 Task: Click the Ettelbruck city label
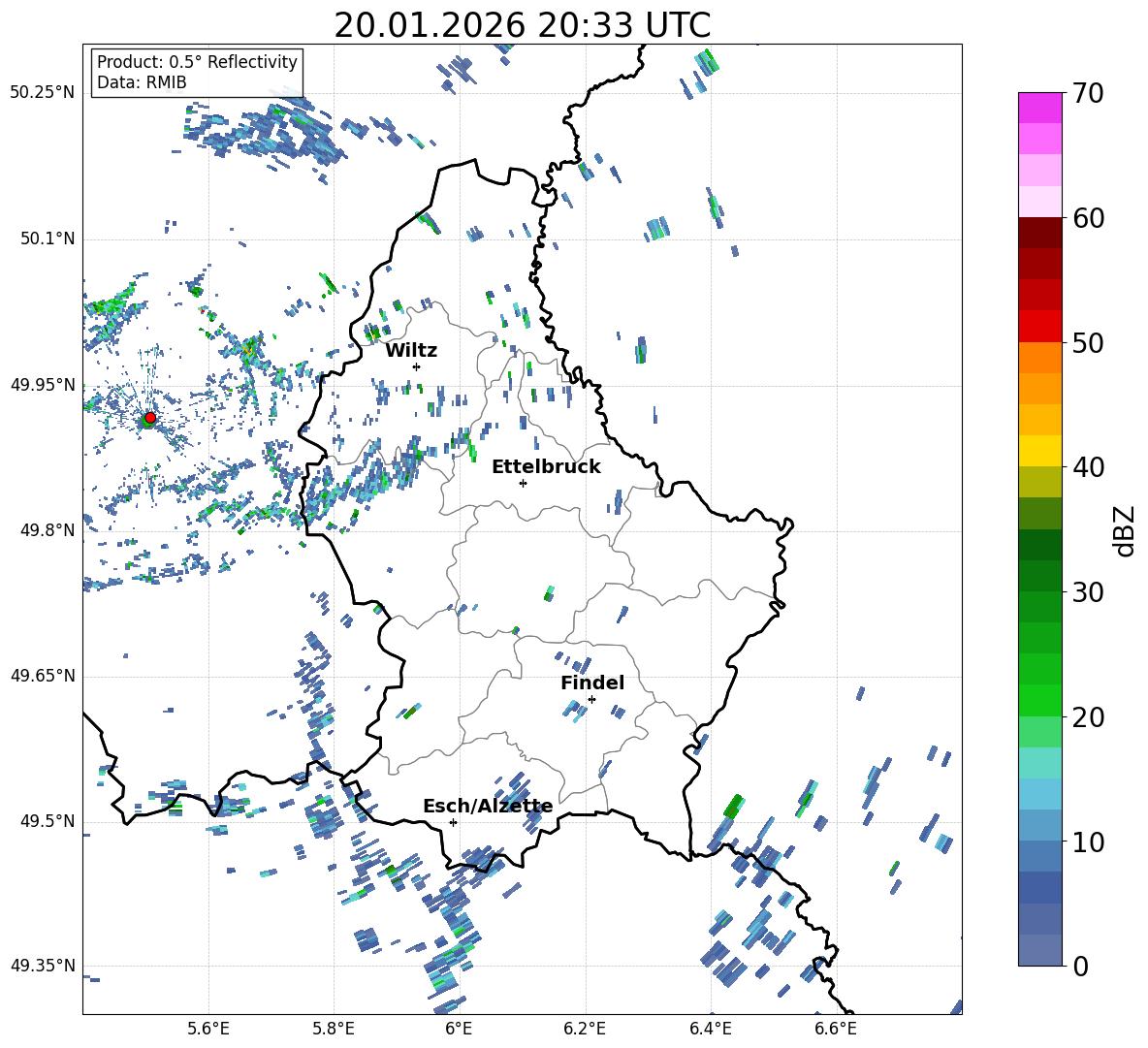click(546, 467)
